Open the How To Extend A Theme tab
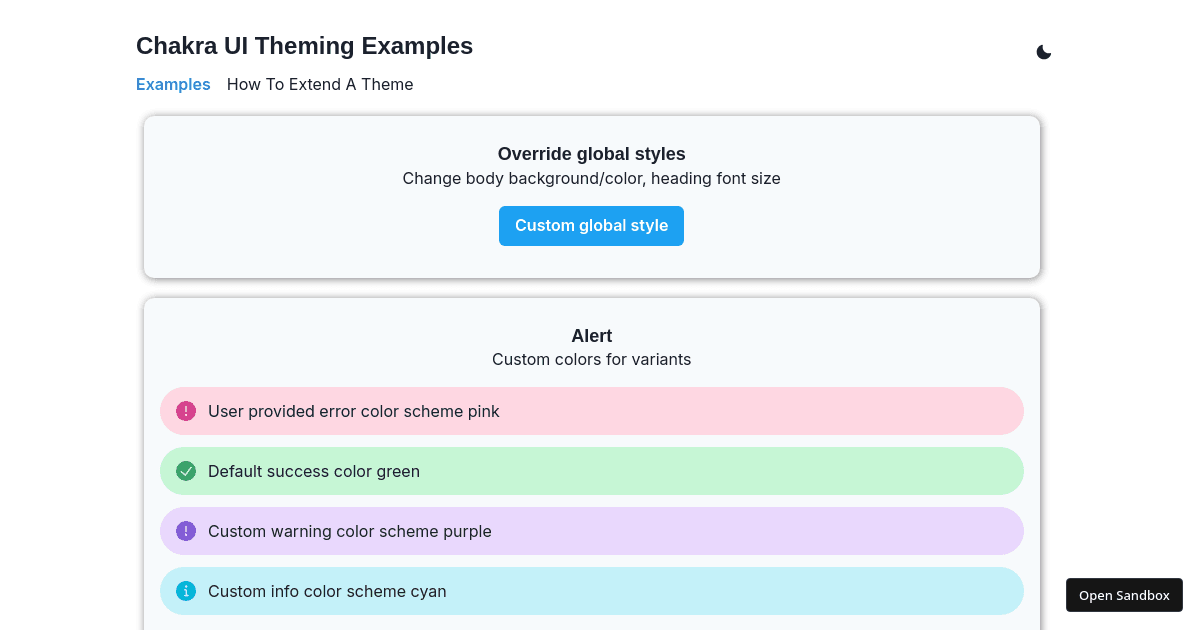The width and height of the screenshot is (1200, 630). (x=320, y=84)
